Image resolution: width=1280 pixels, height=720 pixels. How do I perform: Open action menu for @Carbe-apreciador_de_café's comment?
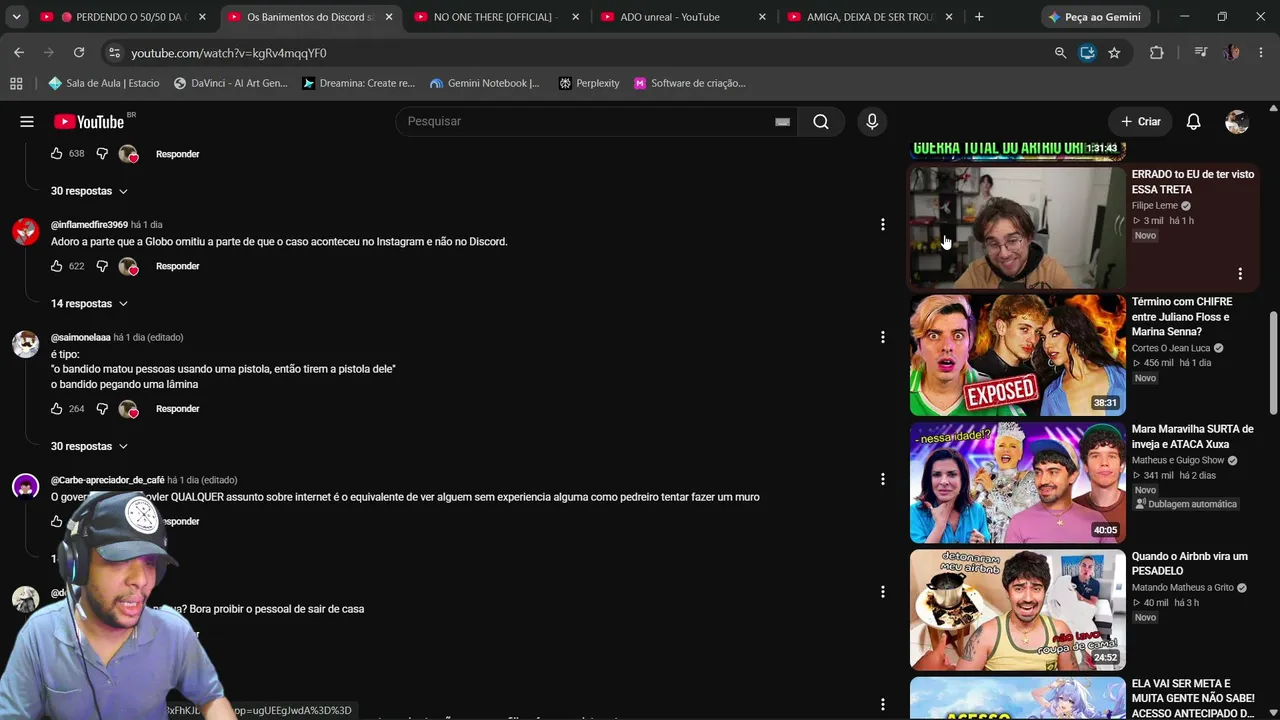point(882,480)
